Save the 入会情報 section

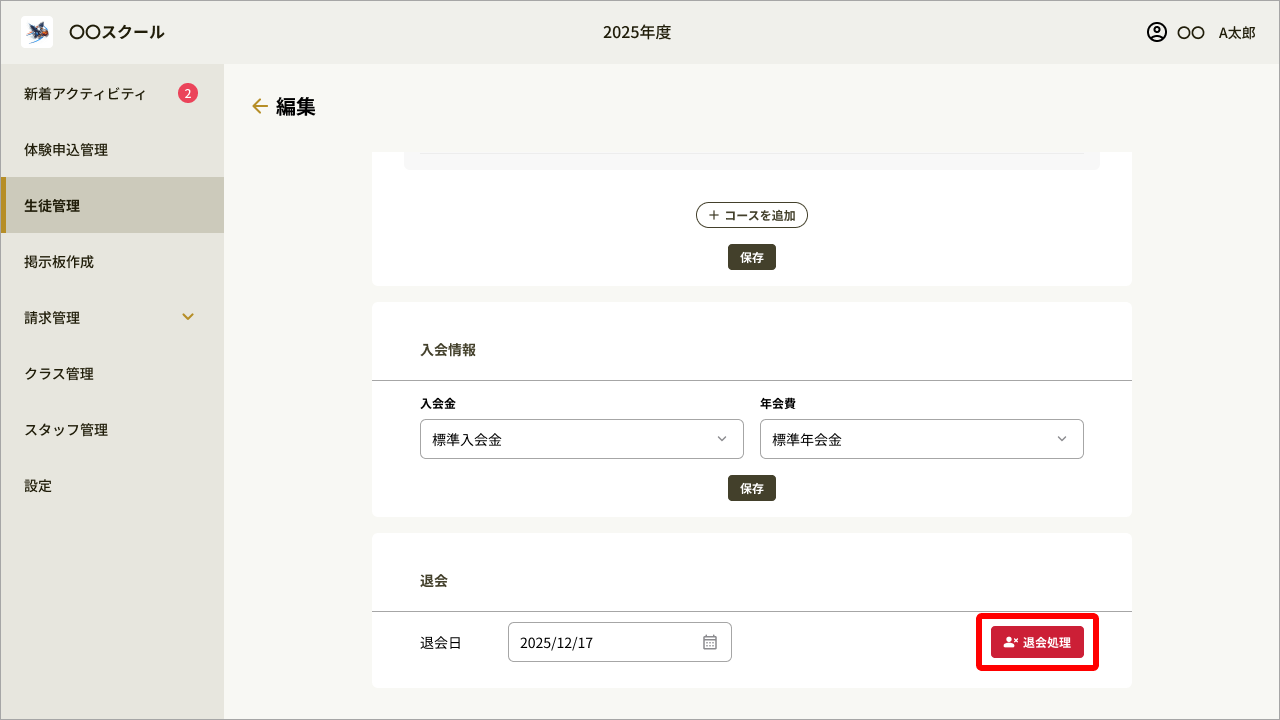[751, 488]
